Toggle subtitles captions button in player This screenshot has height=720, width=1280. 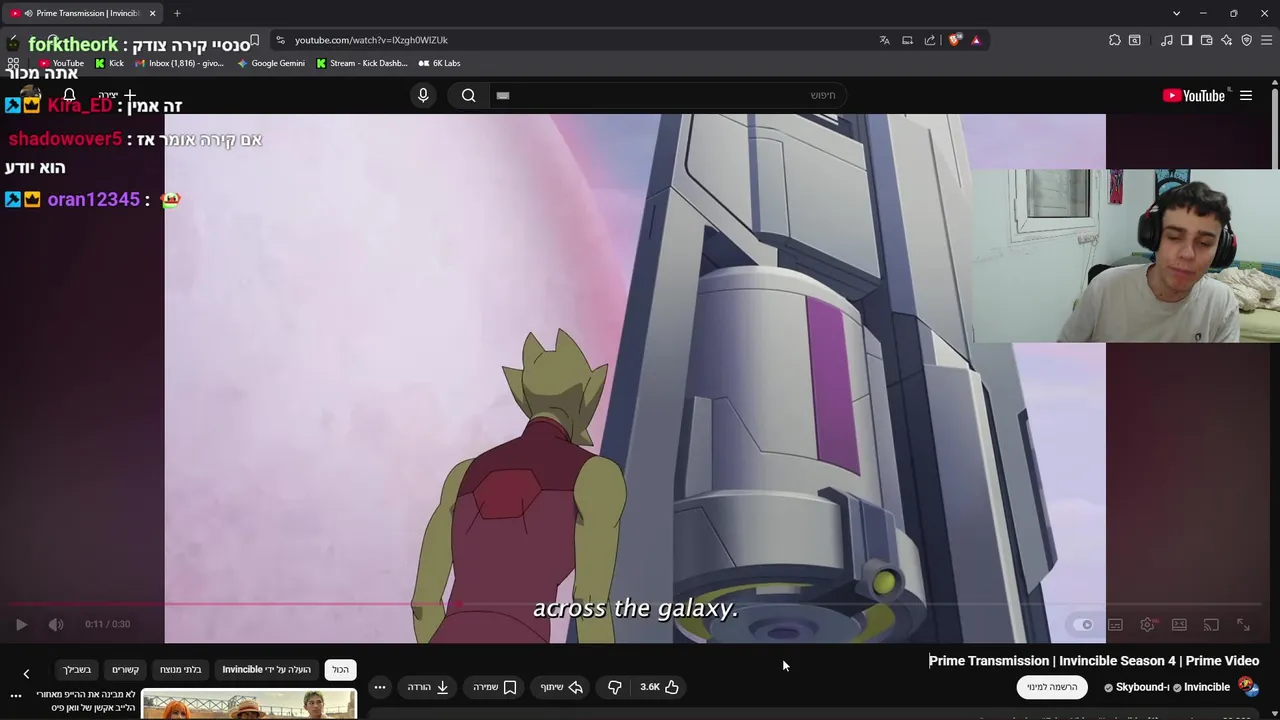1115,625
